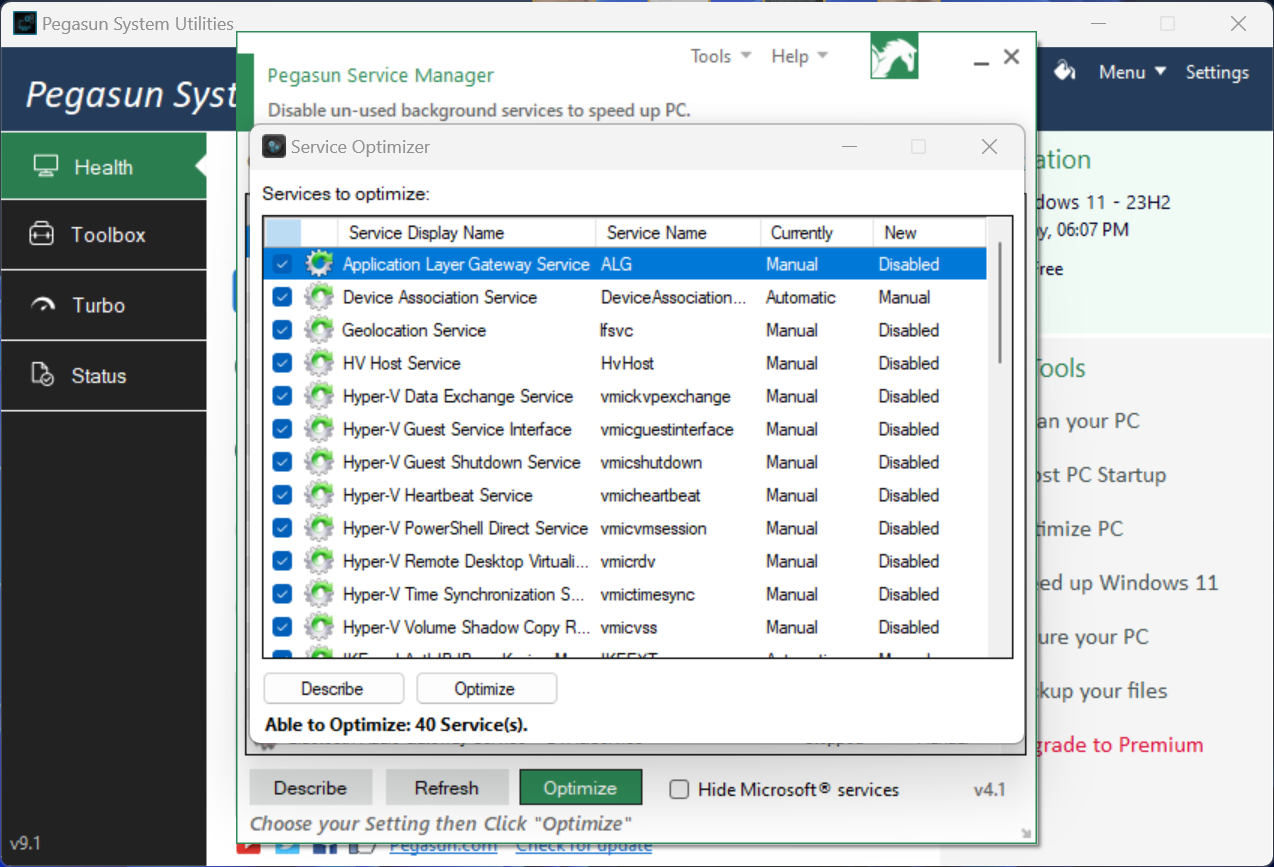The height and width of the screenshot is (867, 1274).
Task: Click the vmictimesync service name cell
Action: [x=648, y=594]
